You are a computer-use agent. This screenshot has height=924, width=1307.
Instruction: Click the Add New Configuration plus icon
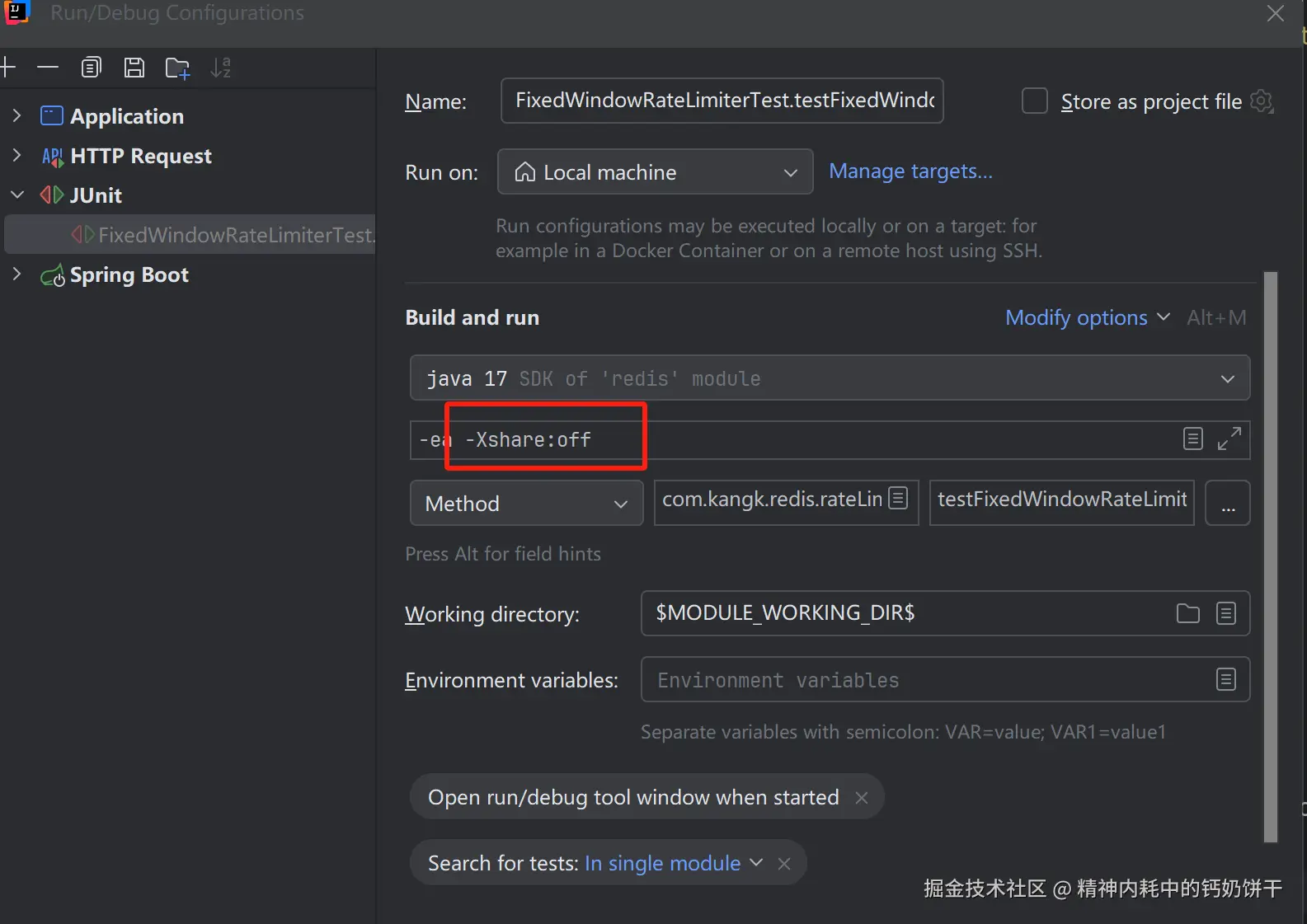click(x=8, y=68)
